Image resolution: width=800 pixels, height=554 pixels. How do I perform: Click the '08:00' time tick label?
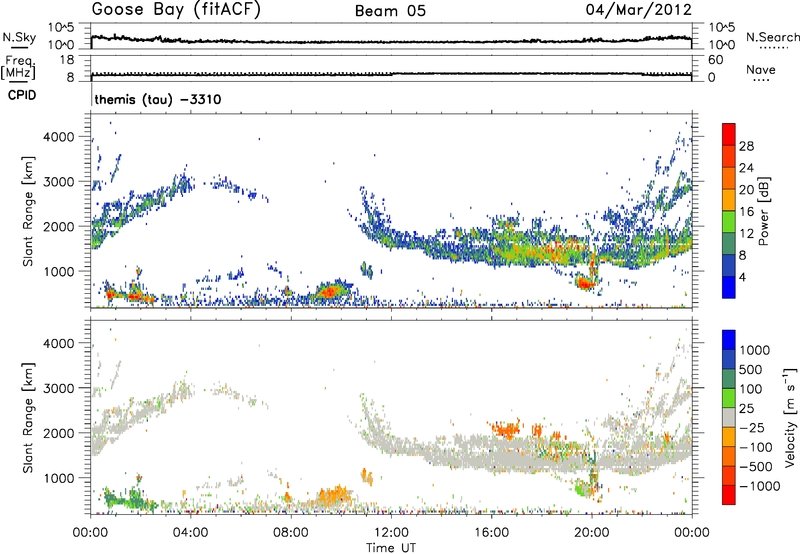point(291,533)
